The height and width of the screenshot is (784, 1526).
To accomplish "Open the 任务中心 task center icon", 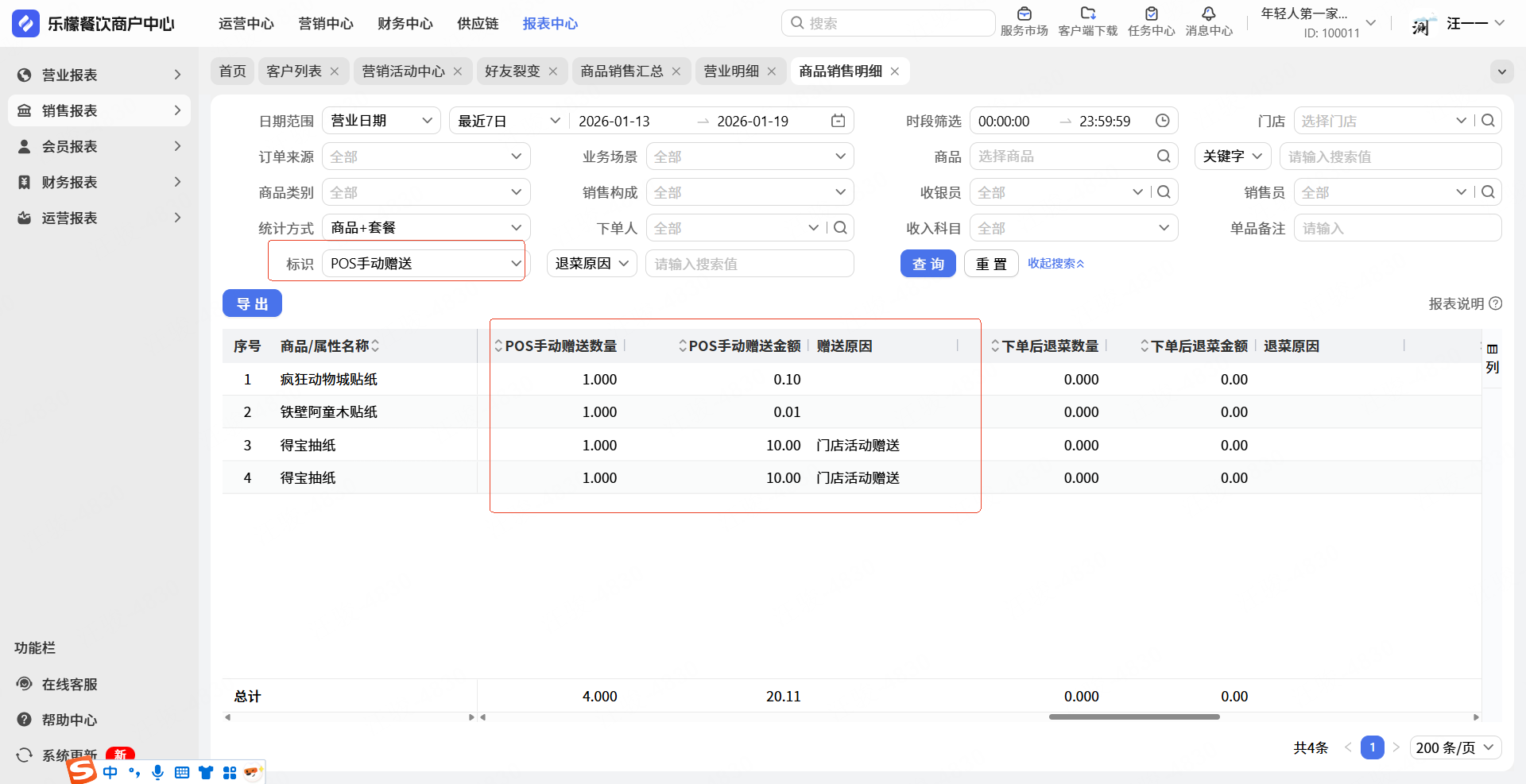I will click(1151, 14).
